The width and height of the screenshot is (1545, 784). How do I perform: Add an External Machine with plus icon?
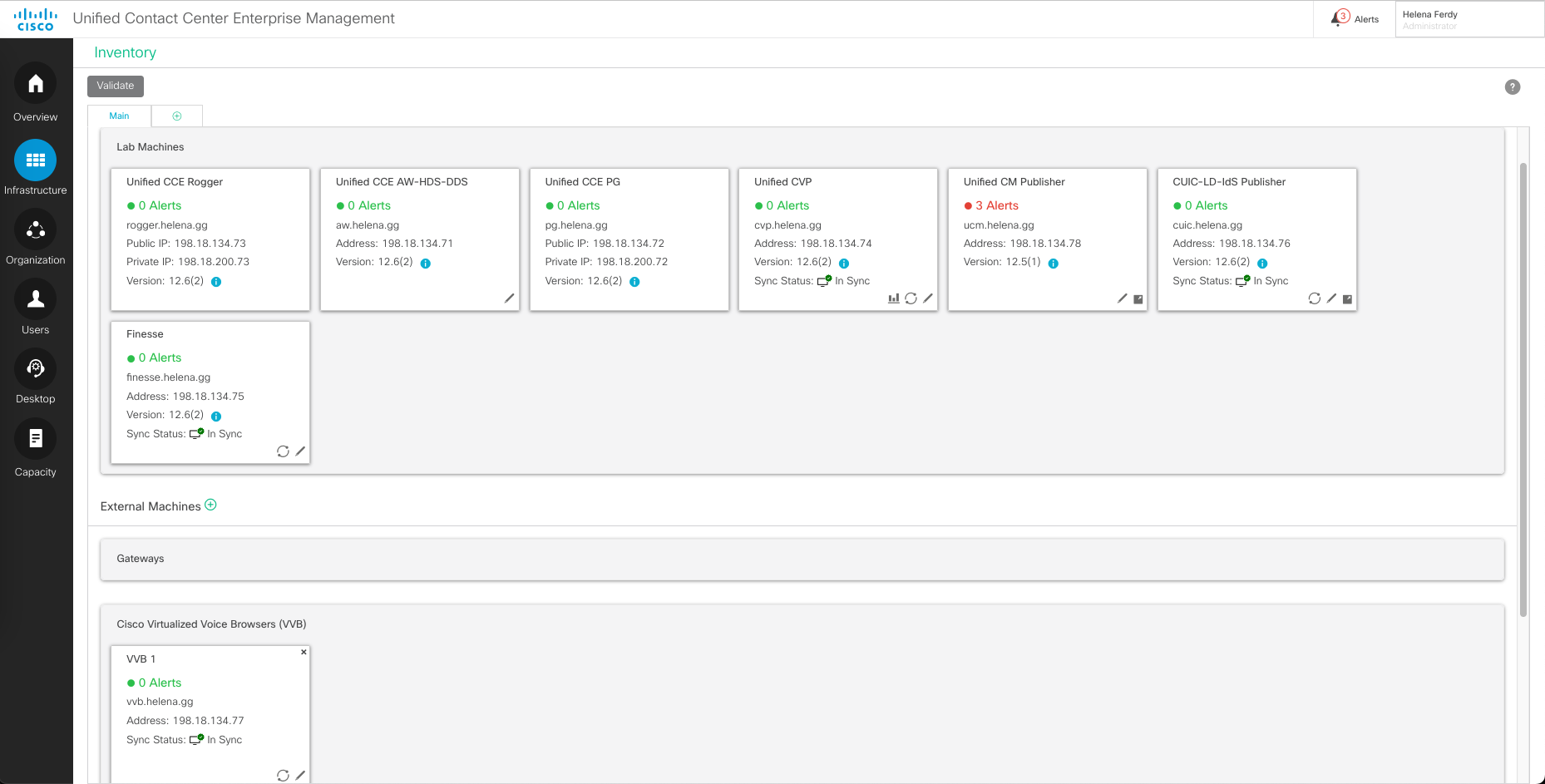pos(211,505)
